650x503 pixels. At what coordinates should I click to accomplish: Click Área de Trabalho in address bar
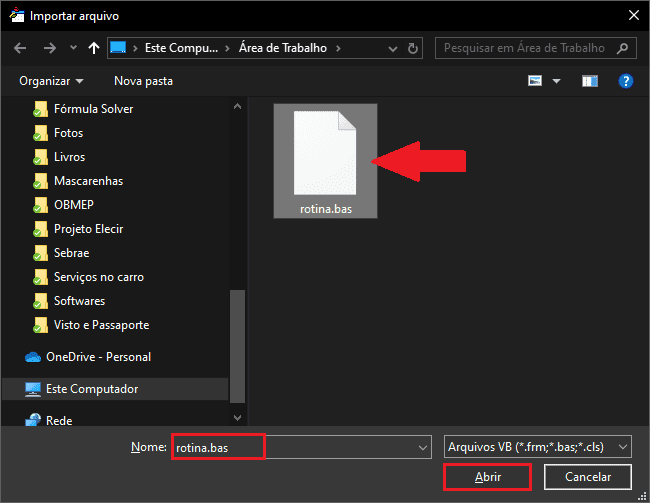[283, 47]
